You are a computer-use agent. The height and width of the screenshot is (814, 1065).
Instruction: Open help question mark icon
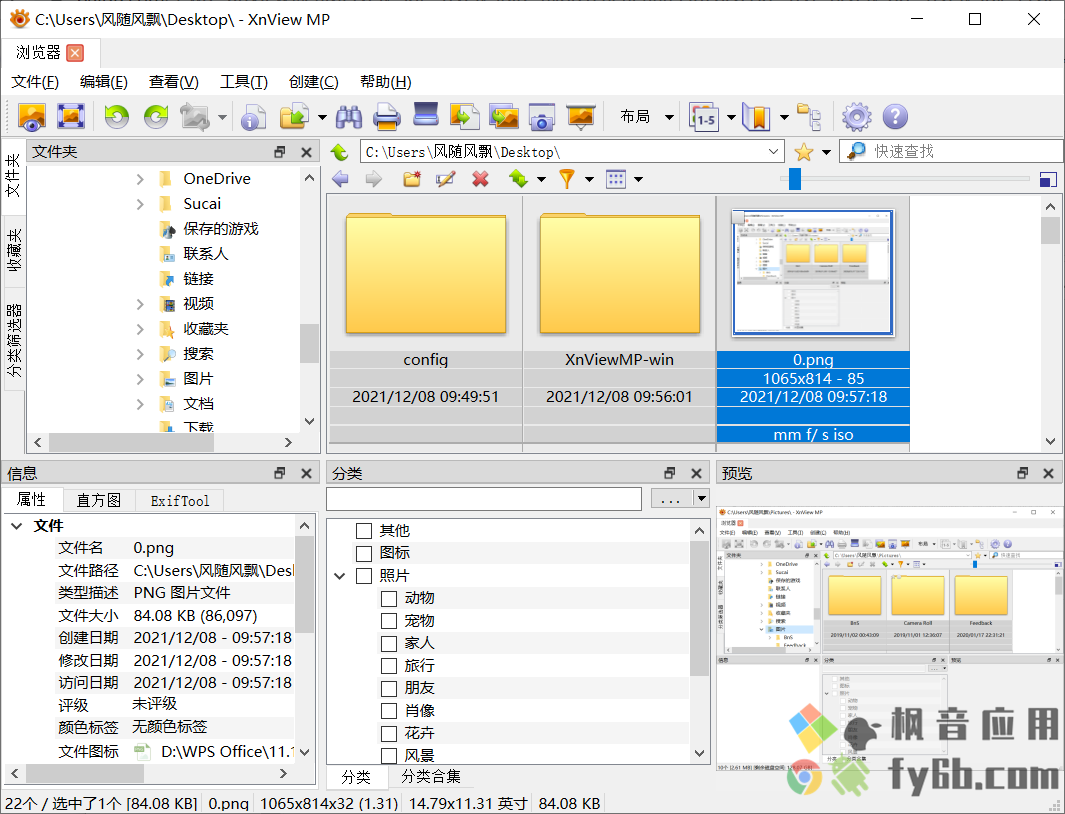[x=895, y=117]
